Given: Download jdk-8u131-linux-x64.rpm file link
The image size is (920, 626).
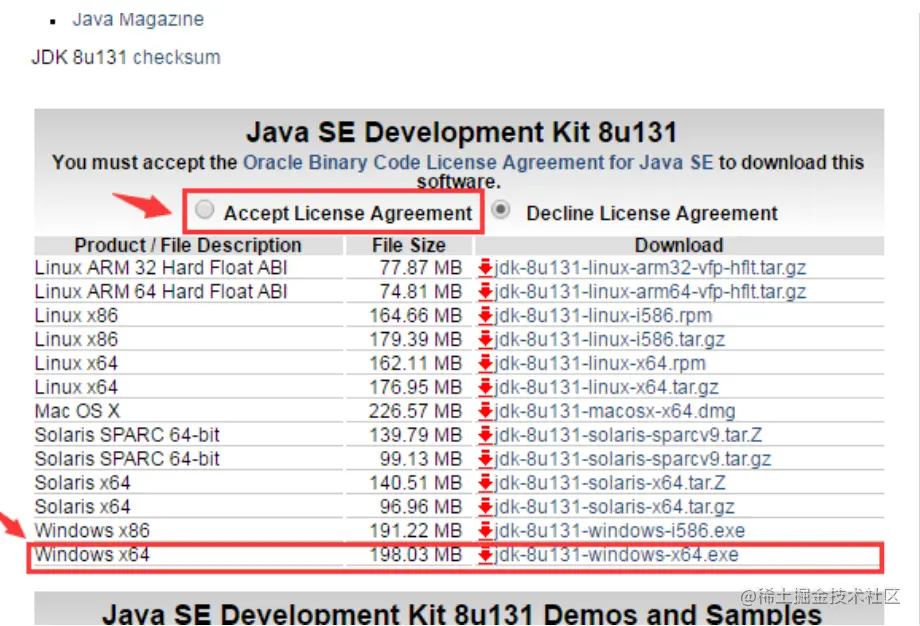Looking at the screenshot, I should point(600,363).
